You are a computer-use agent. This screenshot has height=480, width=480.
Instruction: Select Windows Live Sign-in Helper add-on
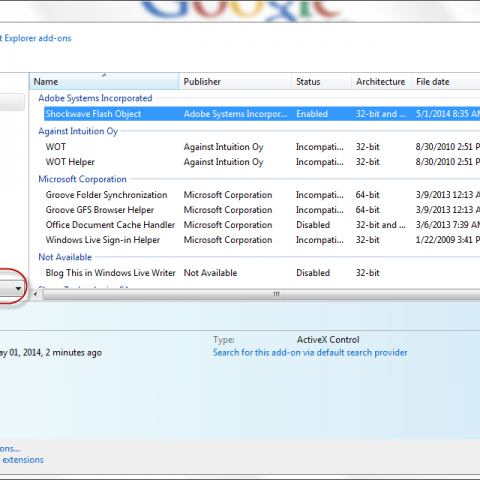pos(262,240)
